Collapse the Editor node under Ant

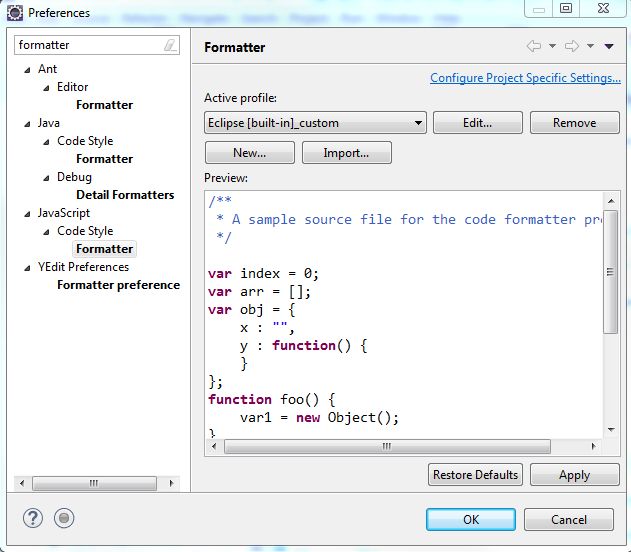(x=46, y=88)
